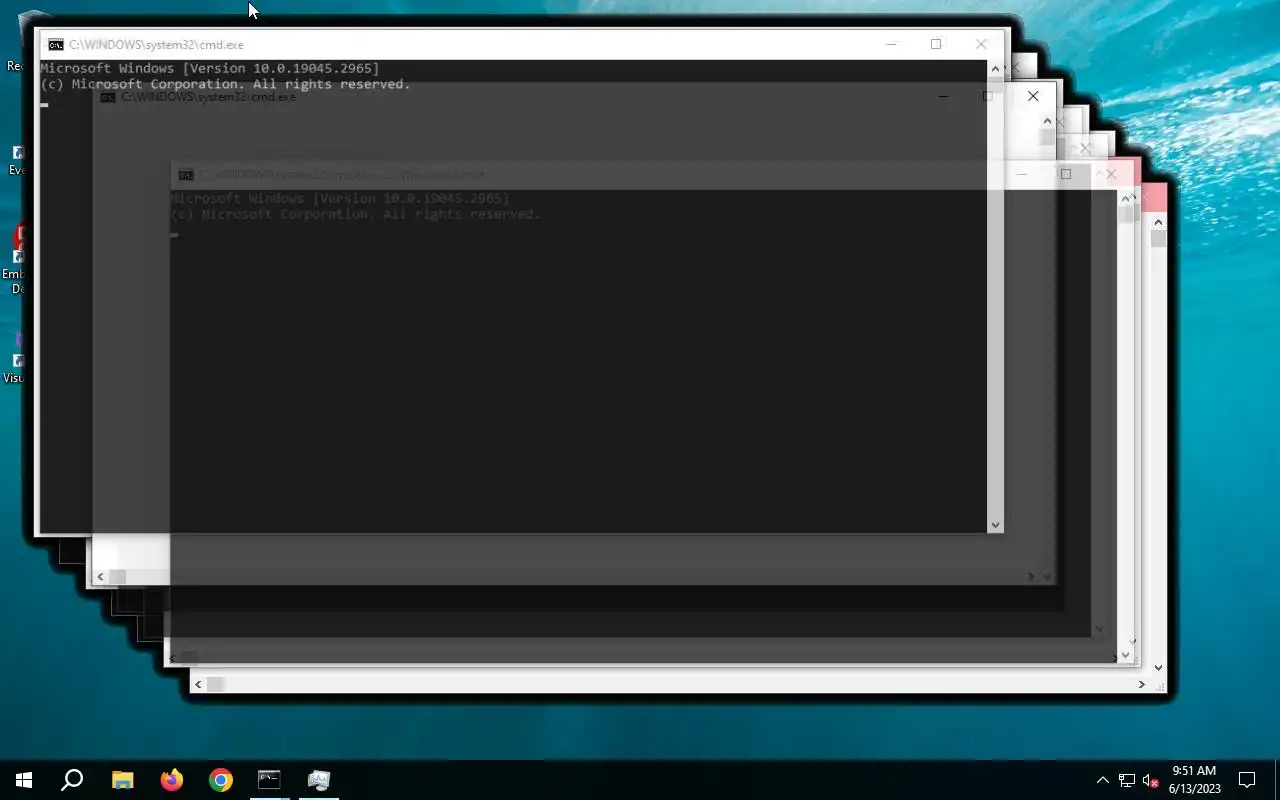This screenshot has height=800, width=1280.
Task: Click the rearmost window's horizontal scroll-right arrow
Action: 1141,684
